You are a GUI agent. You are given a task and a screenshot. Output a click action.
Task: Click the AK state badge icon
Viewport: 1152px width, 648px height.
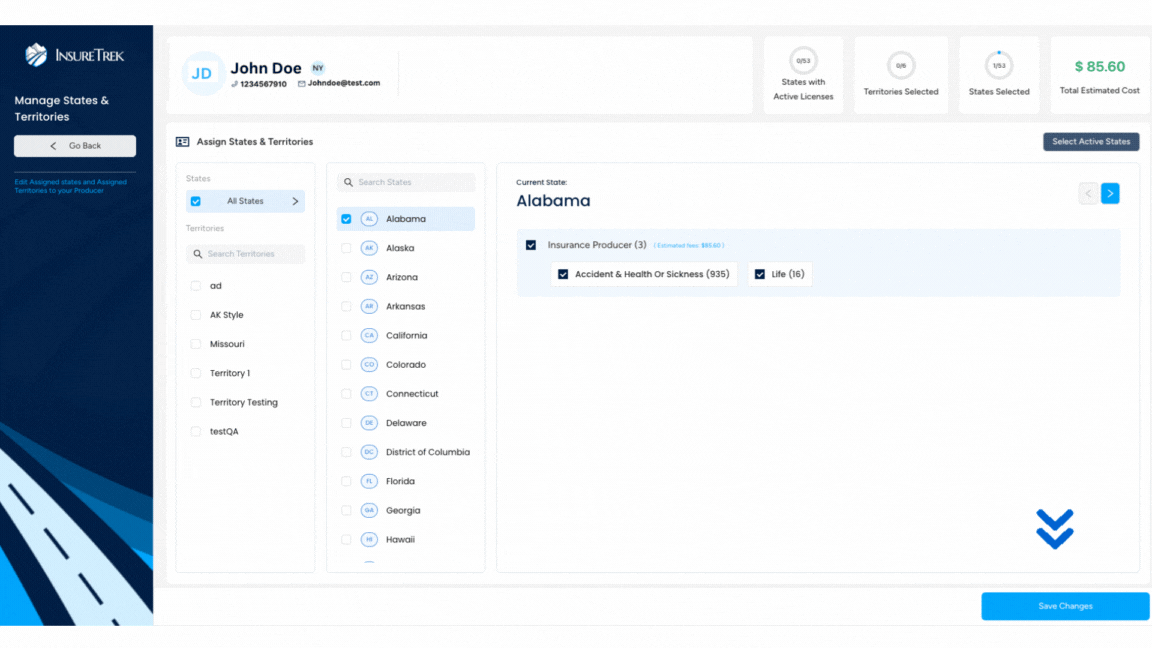pyautogui.click(x=369, y=248)
